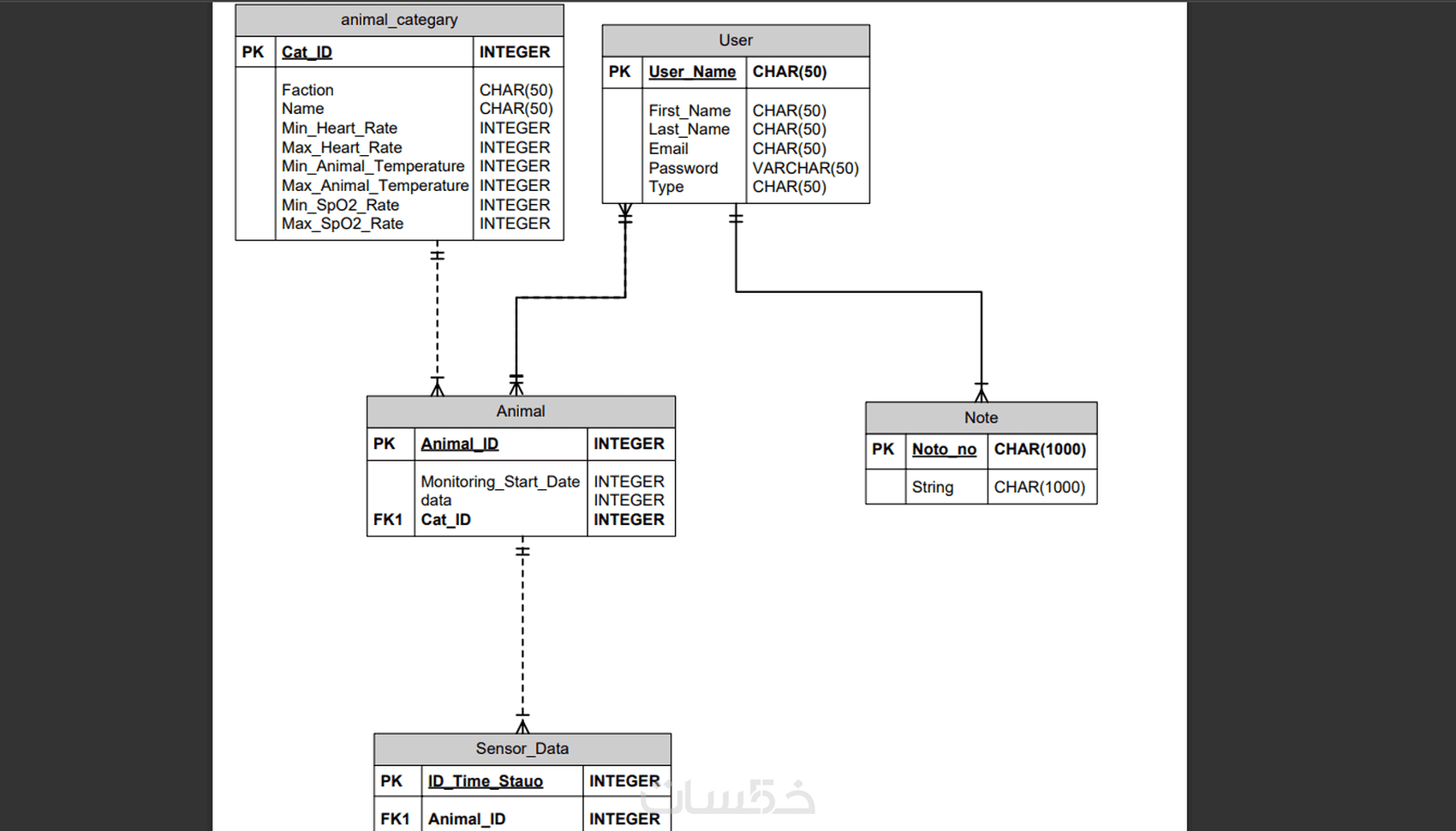Select the Sensor_Data table header
Viewport: 1456px width, 831px height.
tap(522, 748)
